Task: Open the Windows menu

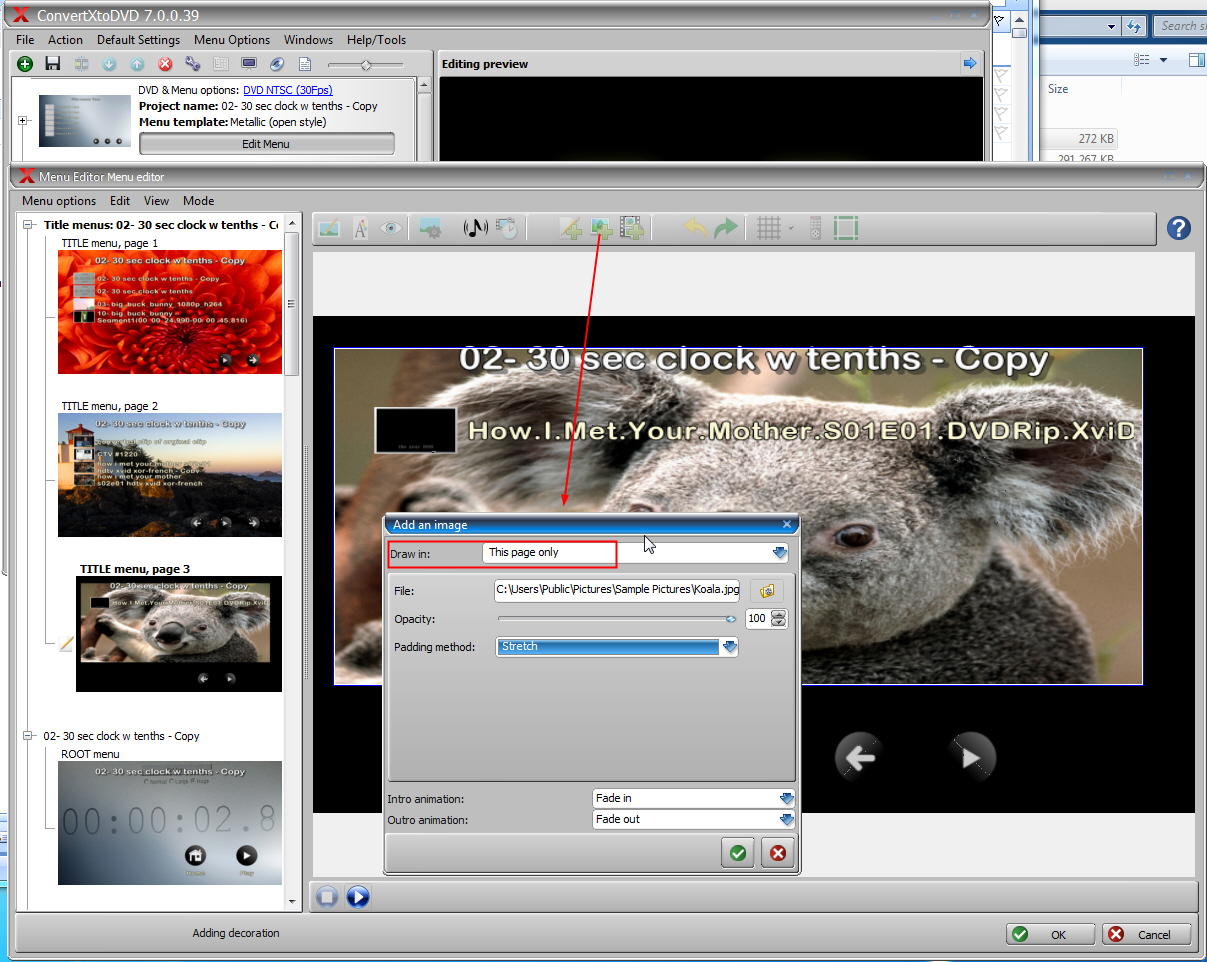Action: 308,40
